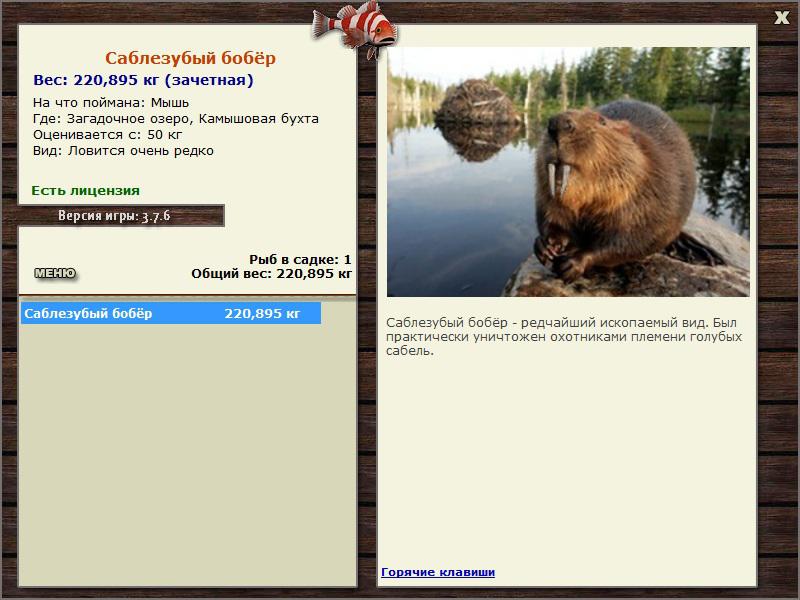Click the blue Вес: 220,895 кг line

143,80
